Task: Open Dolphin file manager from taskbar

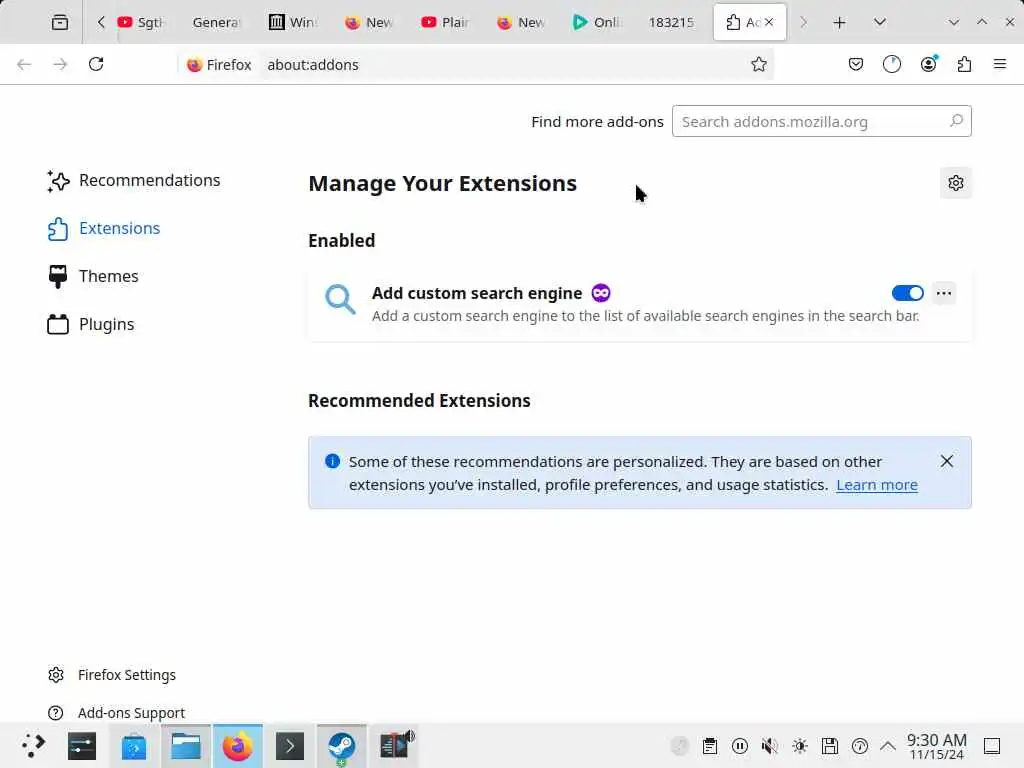Action: (x=186, y=746)
